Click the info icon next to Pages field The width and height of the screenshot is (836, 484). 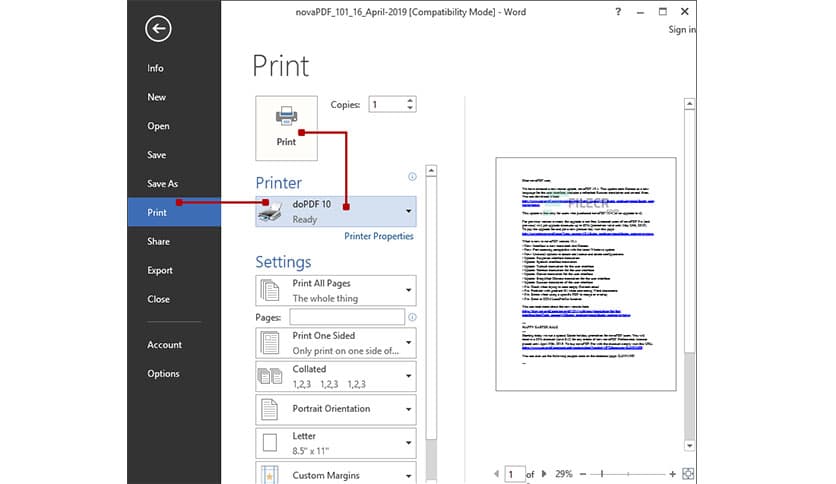click(x=412, y=317)
